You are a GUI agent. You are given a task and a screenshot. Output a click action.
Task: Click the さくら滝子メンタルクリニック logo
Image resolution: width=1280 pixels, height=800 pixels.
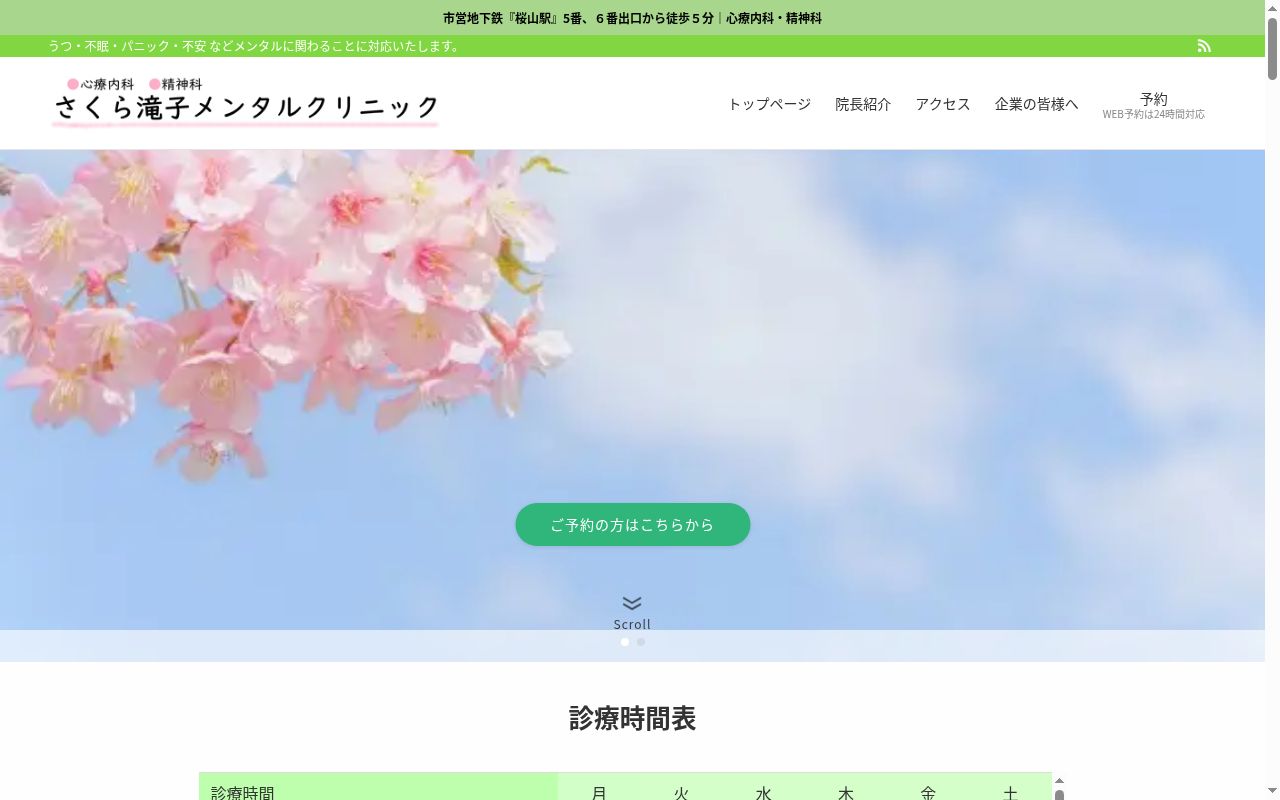[246, 102]
